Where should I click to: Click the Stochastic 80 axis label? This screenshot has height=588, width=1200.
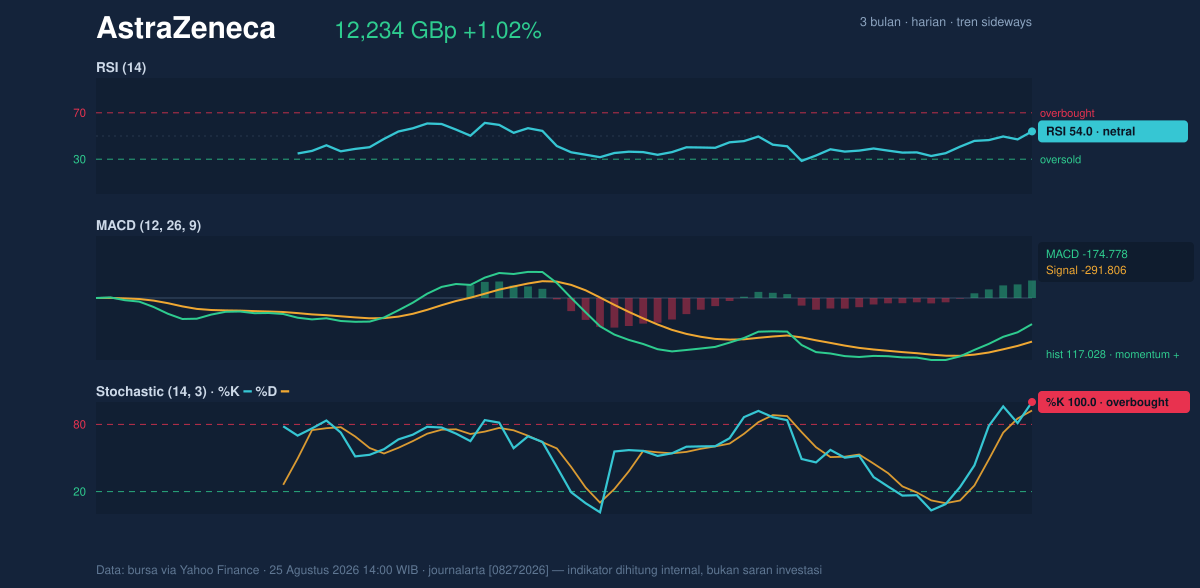[x=79, y=425]
